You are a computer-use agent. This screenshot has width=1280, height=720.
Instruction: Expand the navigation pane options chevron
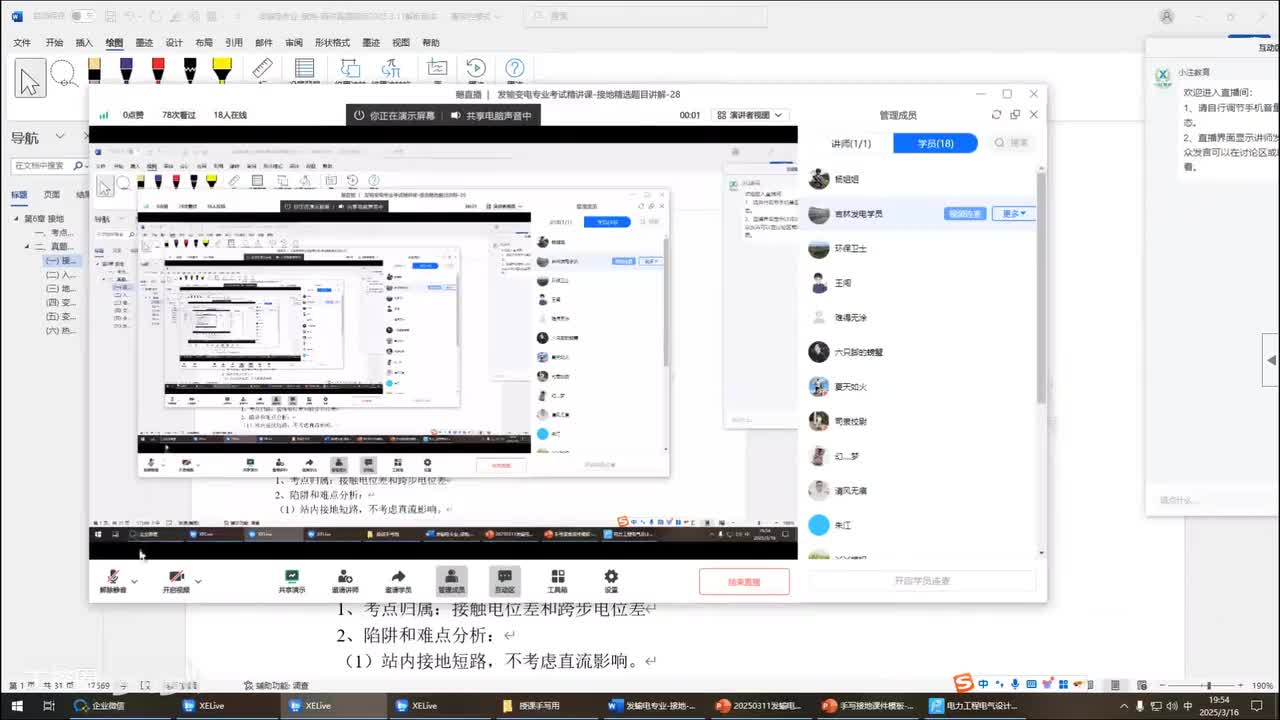tap(60, 137)
